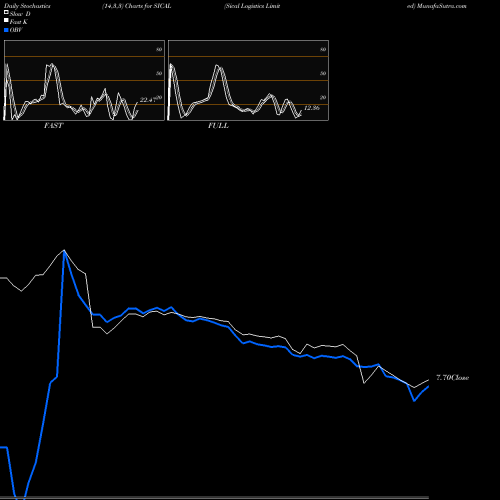The height and width of the screenshot is (500, 500).
Task: Select the 'Daily Stochastics' title text
Action: pyautogui.click(x=27, y=6)
